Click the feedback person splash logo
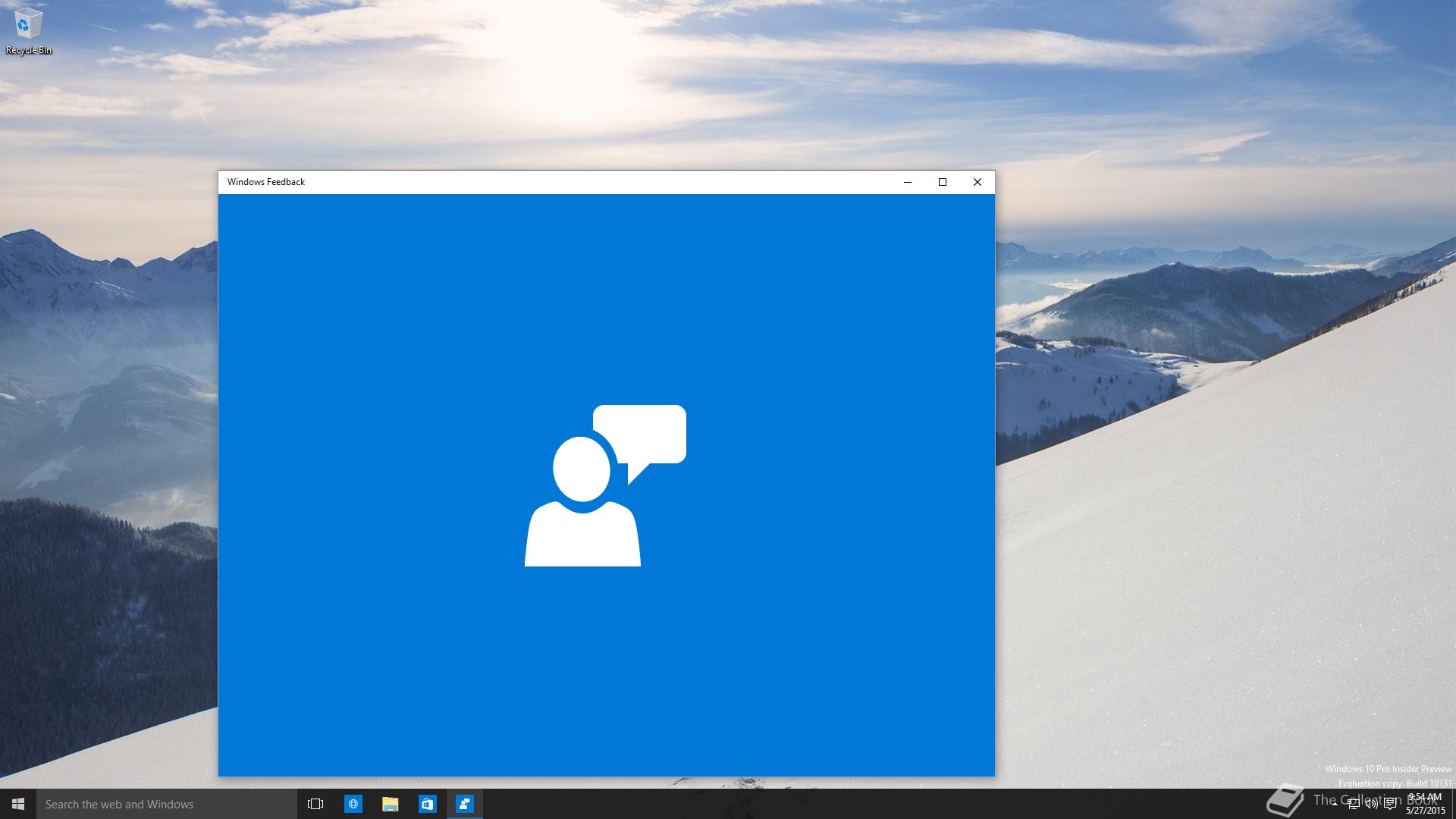 [604, 485]
